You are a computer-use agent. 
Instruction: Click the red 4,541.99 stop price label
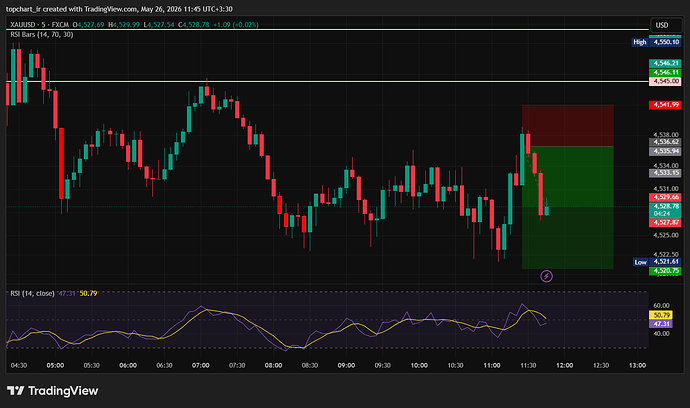pos(665,105)
